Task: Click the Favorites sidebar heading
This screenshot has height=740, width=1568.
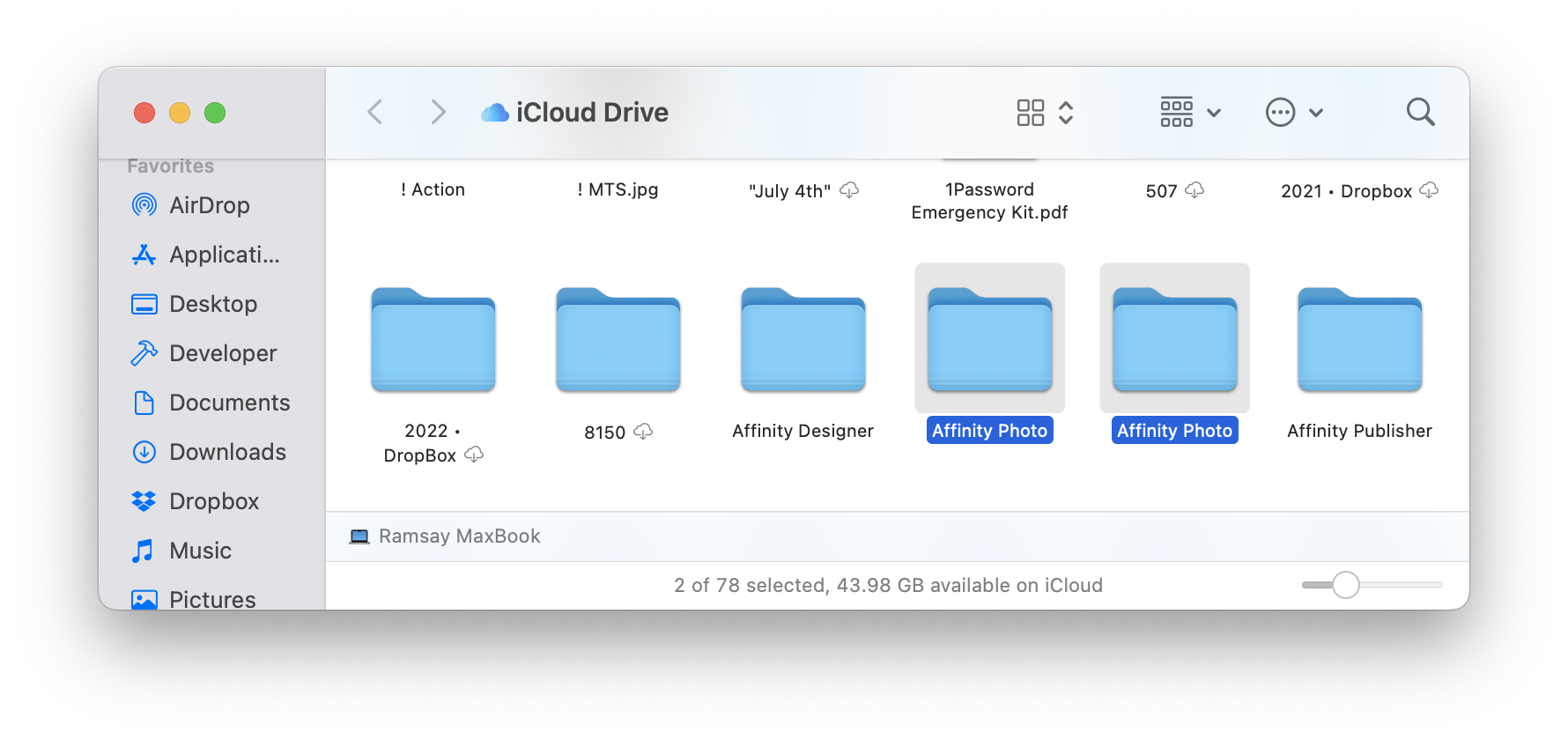Action: [x=171, y=166]
